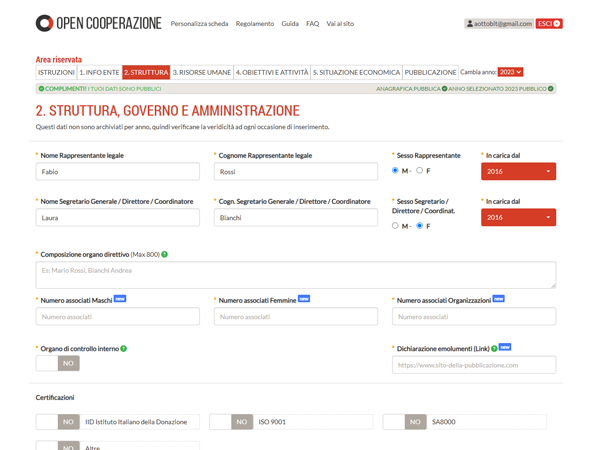
Task: Select F for Sesso Rappresentante
Action: point(419,171)
